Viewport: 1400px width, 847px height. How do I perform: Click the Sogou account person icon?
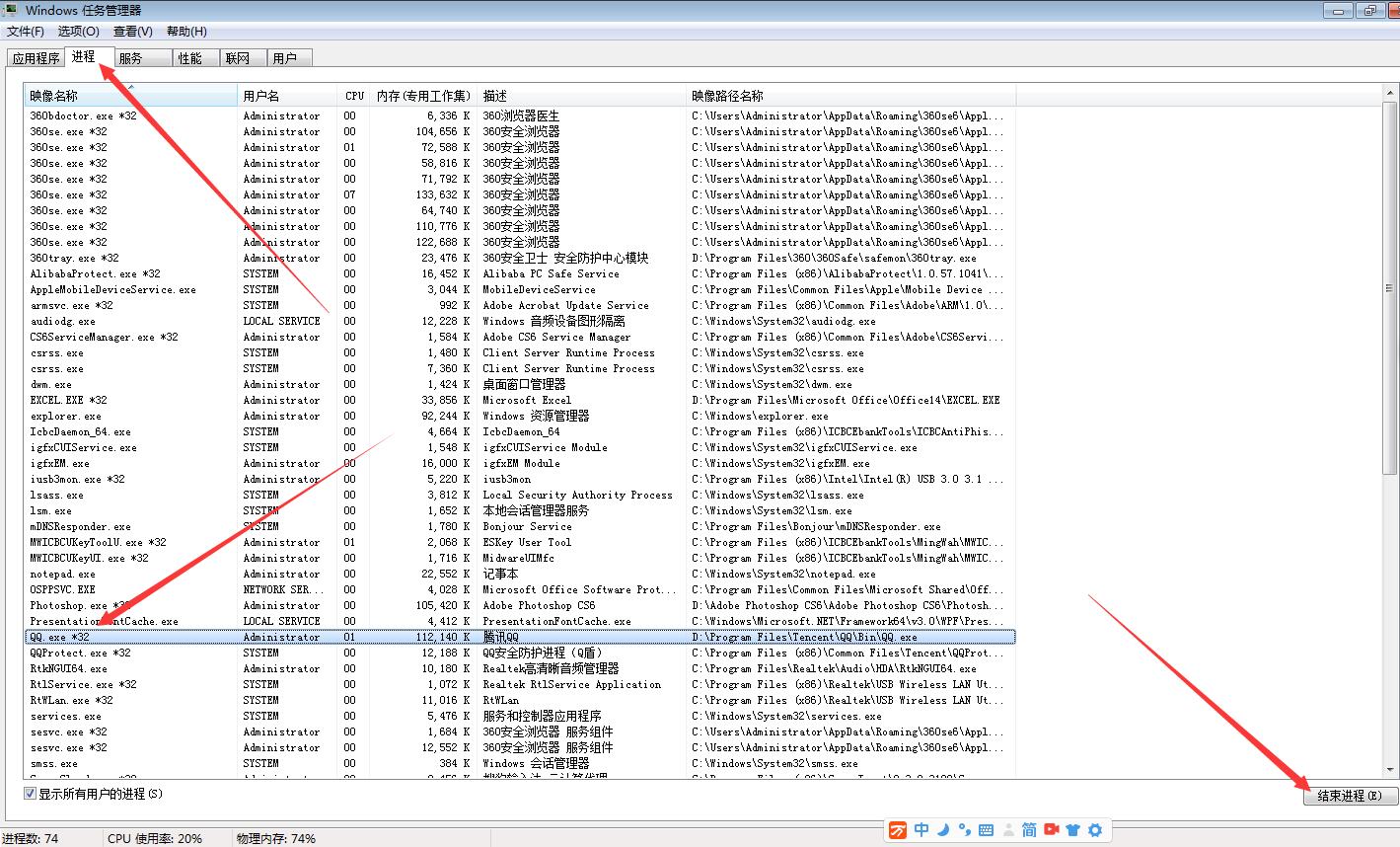pyautogui.click(x=1009, y=830)
